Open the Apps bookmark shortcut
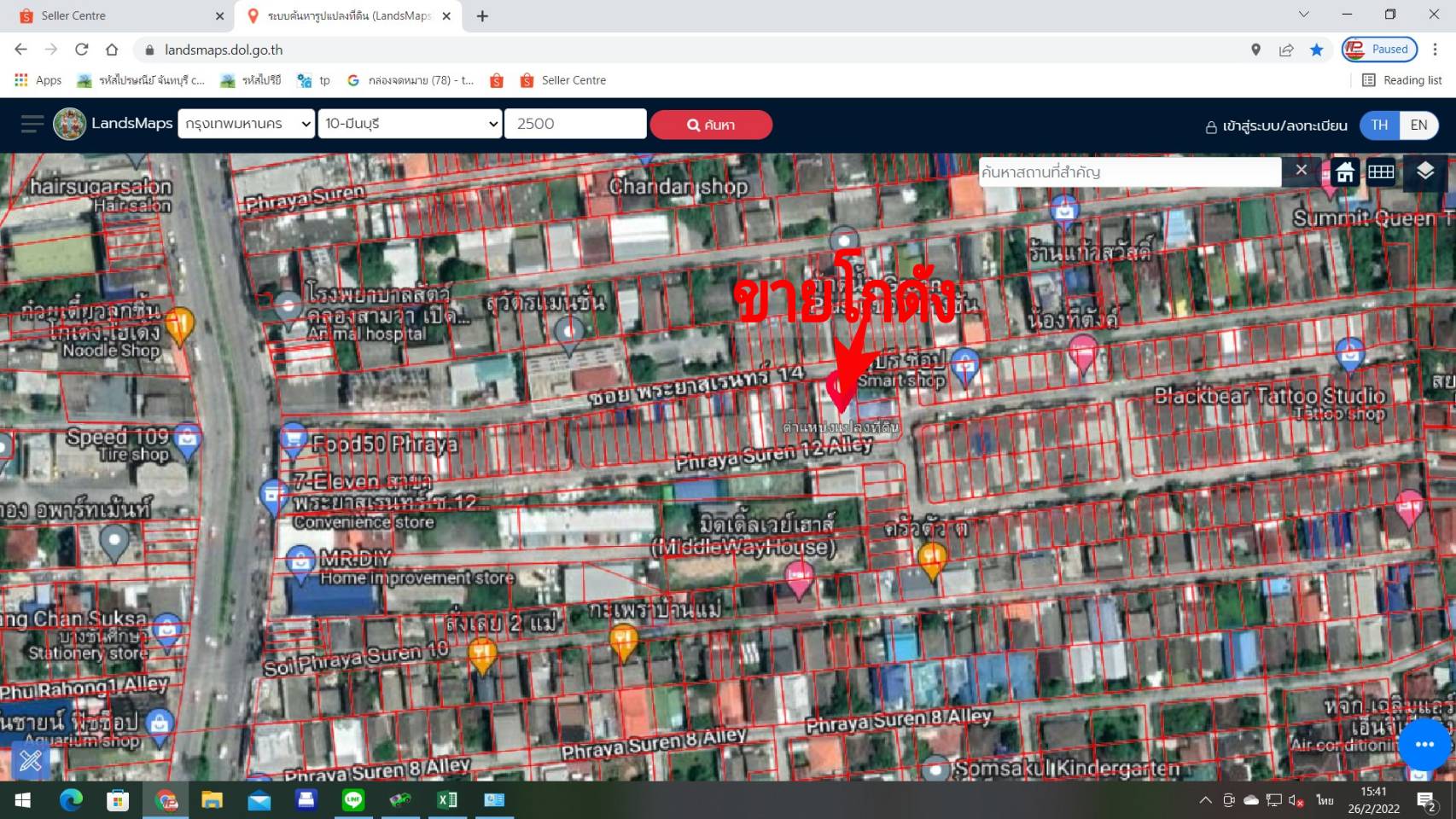Screen dimensions: 1456x819 38,80
